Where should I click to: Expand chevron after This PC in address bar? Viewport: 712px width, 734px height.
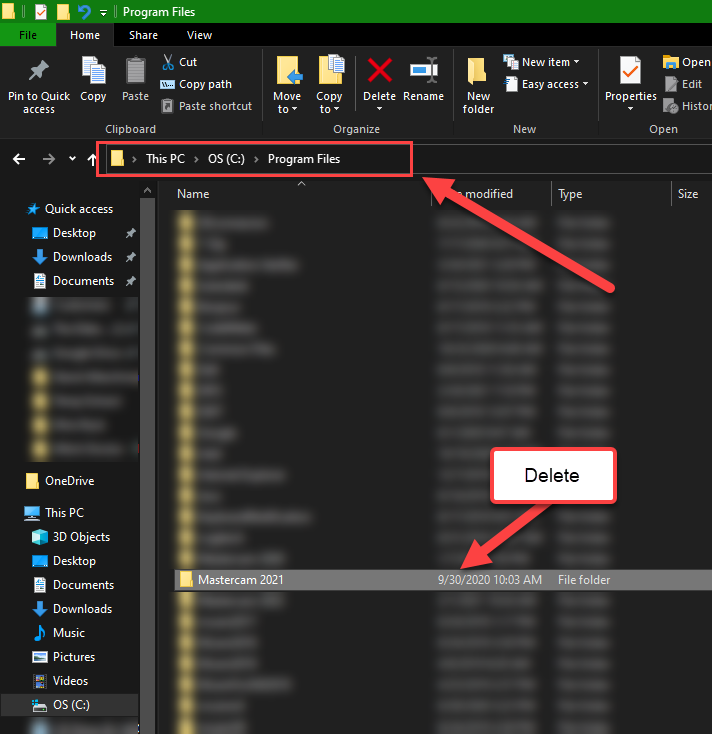[x=197, y=159]
